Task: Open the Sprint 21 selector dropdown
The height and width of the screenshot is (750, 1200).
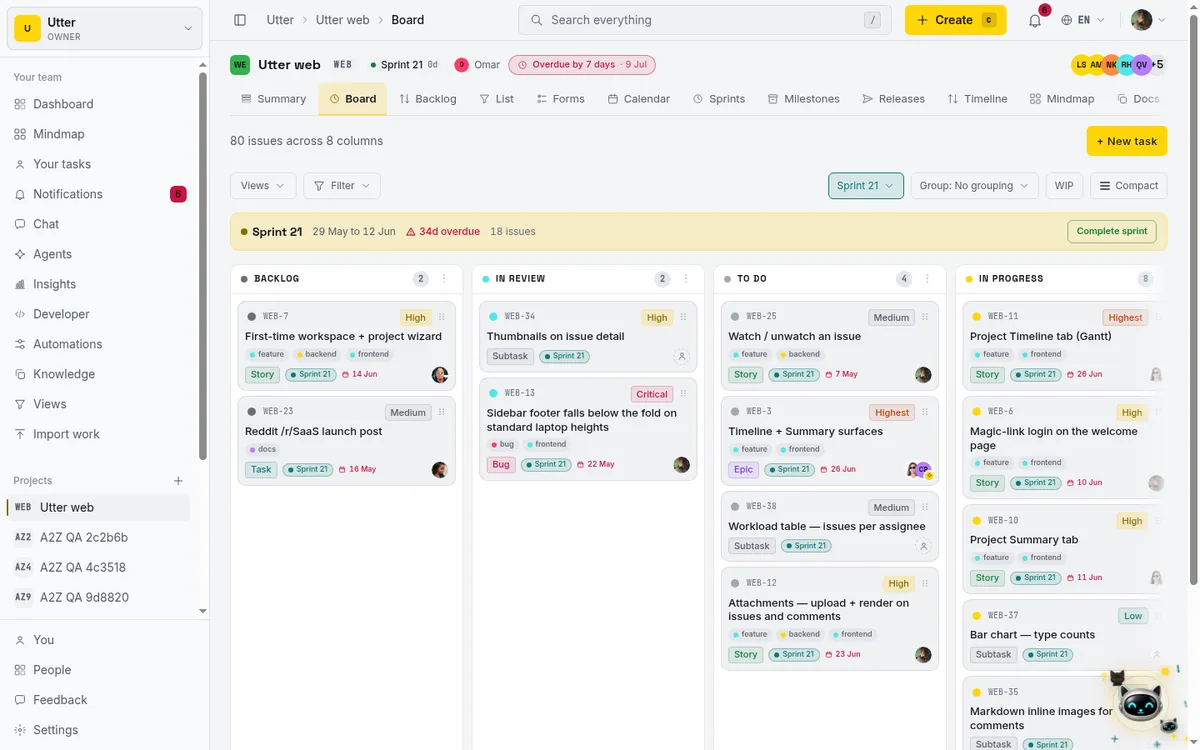Action: [866, 185]
